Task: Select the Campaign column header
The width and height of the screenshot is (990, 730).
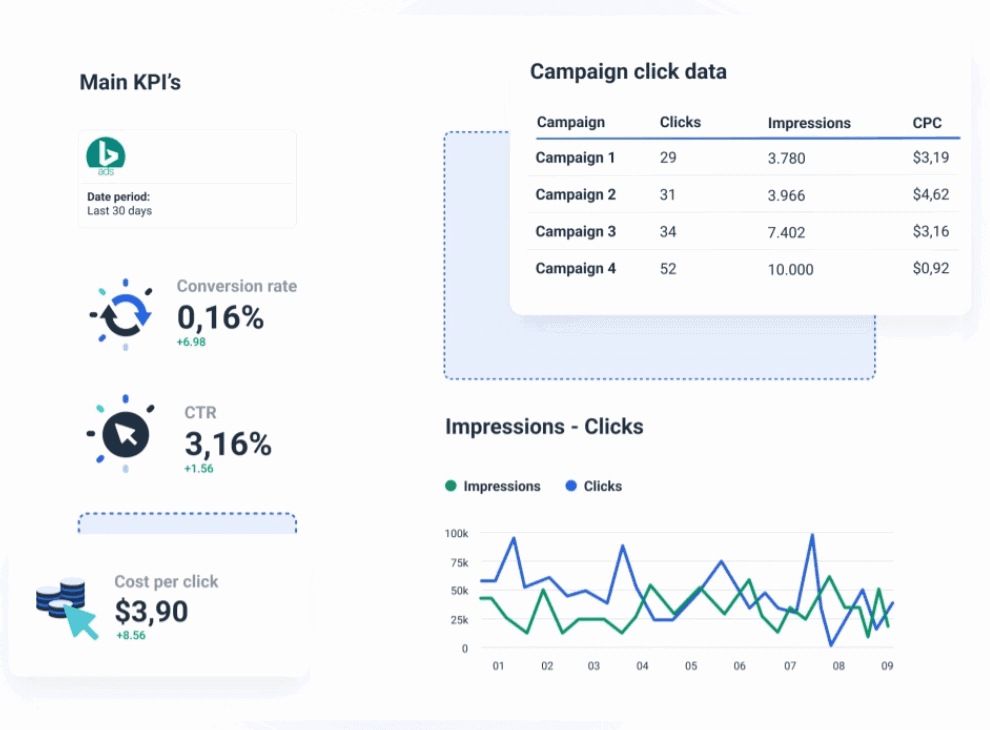Action: pos(570,123)
